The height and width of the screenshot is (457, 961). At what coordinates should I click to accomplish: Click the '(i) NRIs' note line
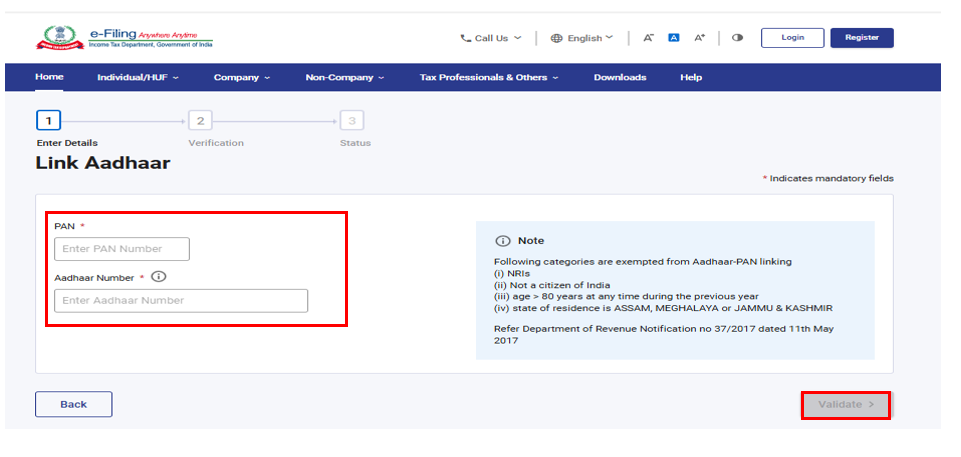click(512, 273)
